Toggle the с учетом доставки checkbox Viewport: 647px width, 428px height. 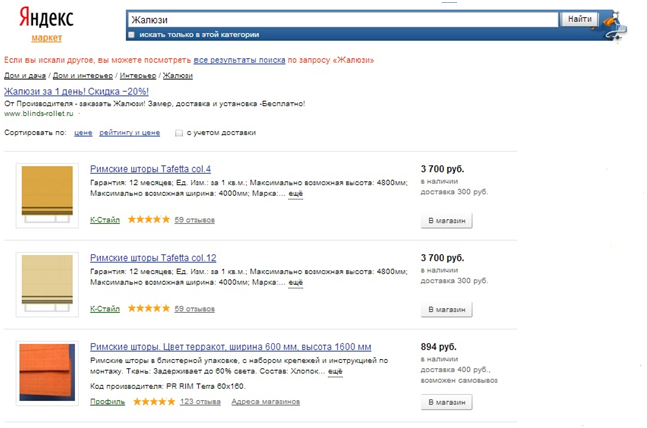click(179, 133)
